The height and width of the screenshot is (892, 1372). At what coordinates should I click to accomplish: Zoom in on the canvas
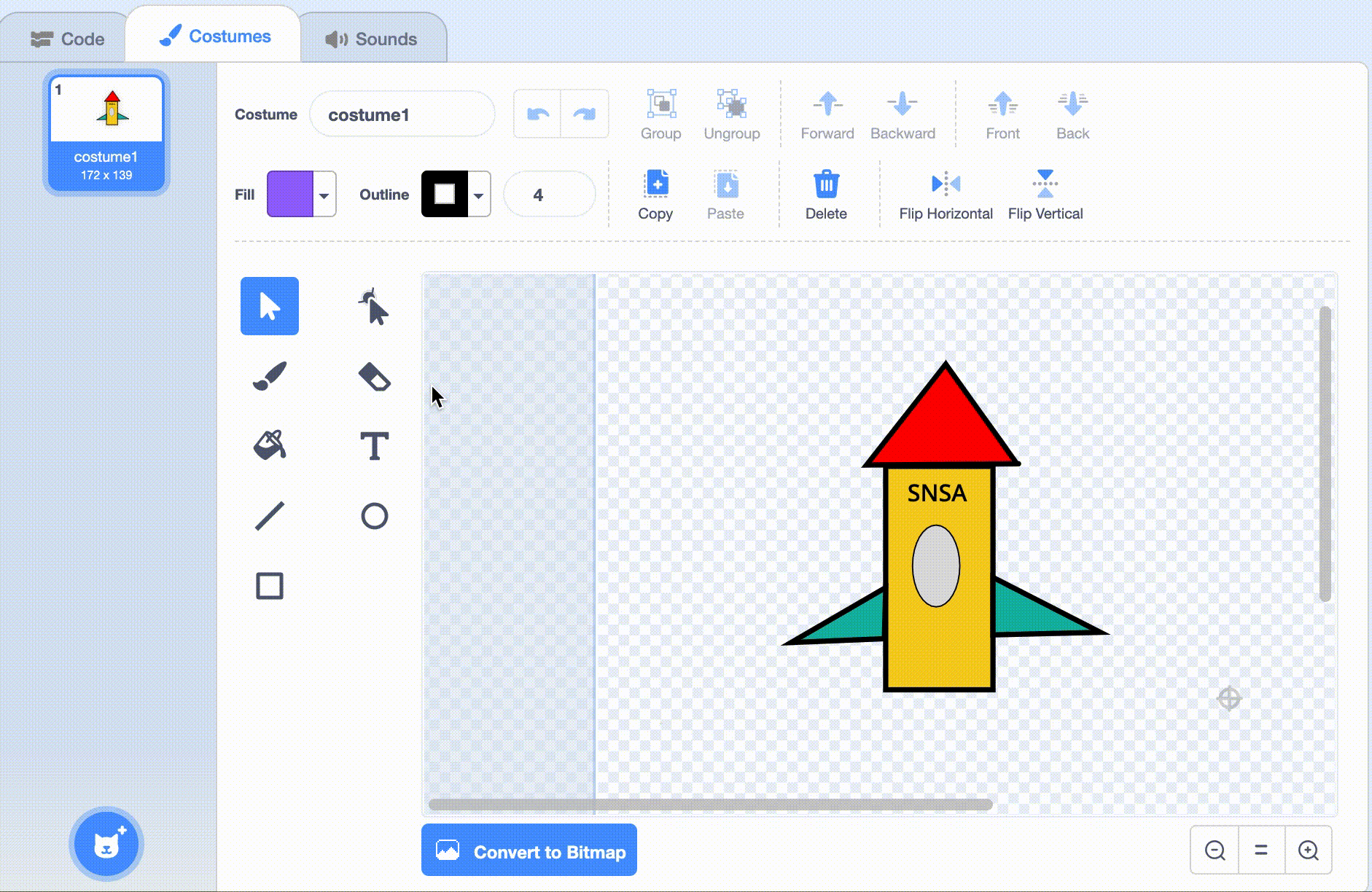1309,850
